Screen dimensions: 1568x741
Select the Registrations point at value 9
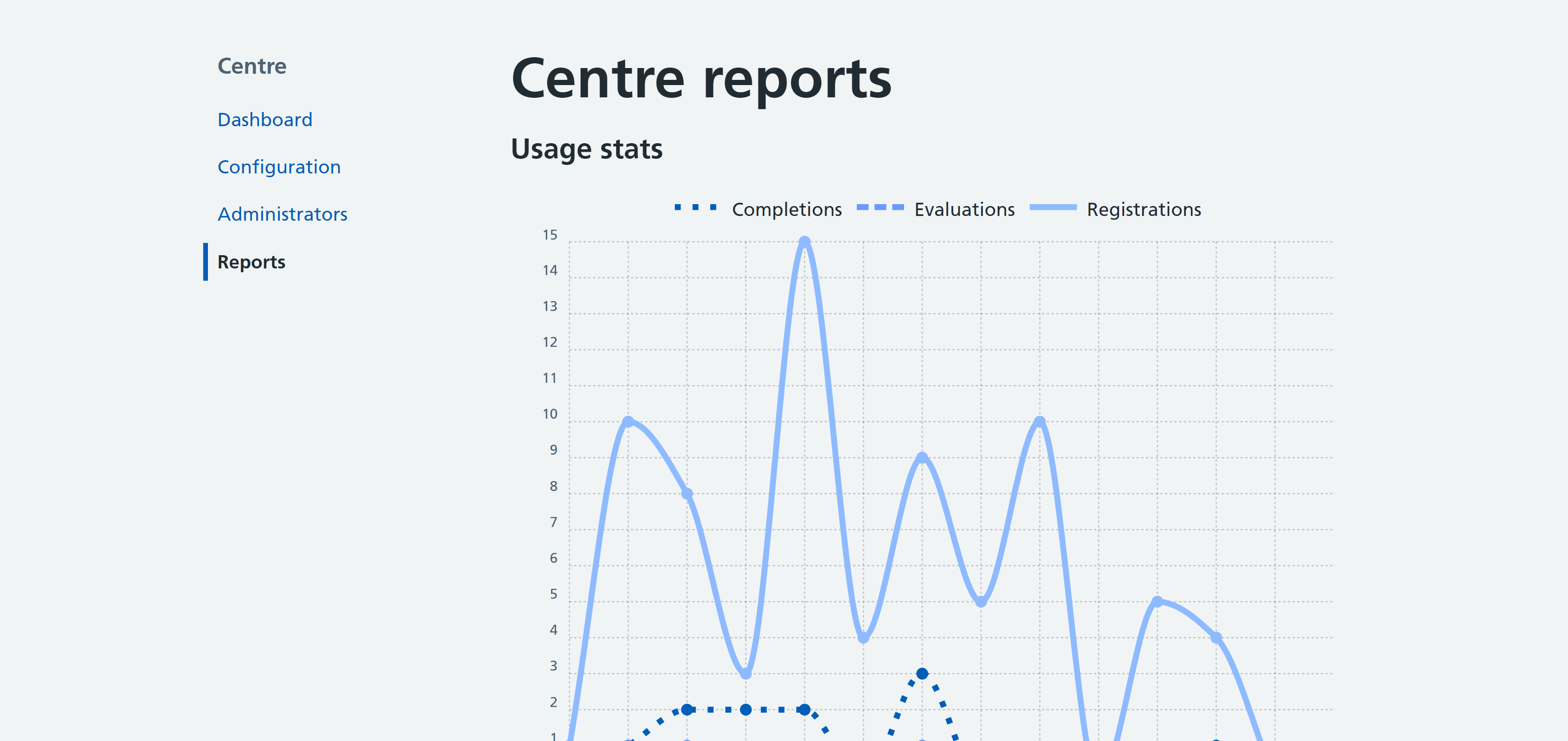[922, 457]
